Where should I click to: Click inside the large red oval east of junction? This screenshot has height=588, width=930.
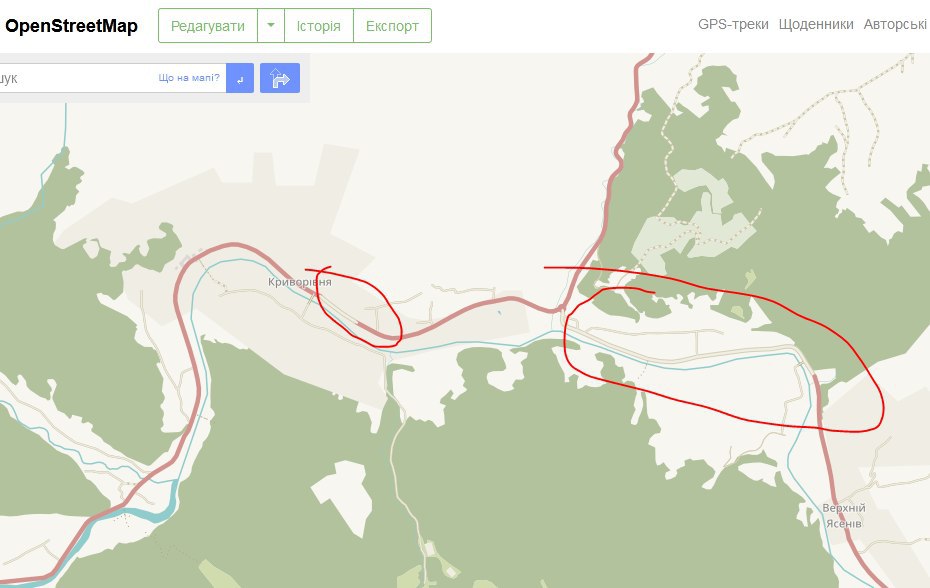coord(724,356)
